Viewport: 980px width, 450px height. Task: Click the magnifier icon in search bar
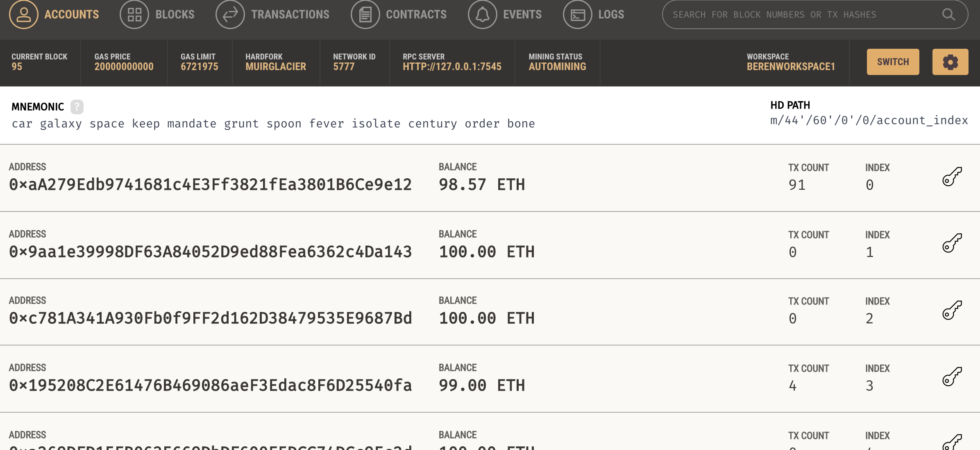click(948, 15)
